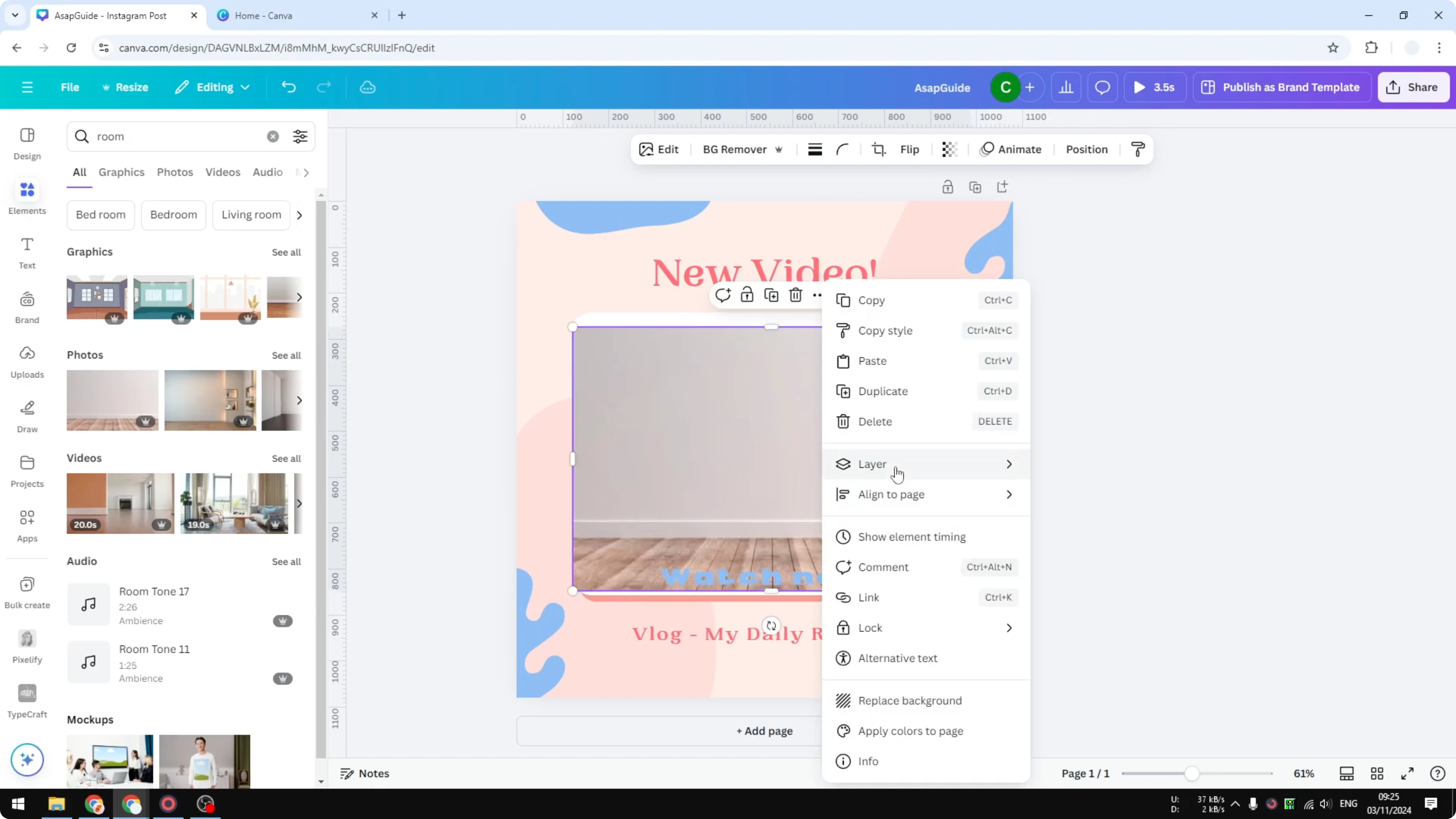Screen dimensions: 1456x819
Task: Open the Elements panel in sidebar
Action: [27, 197]
